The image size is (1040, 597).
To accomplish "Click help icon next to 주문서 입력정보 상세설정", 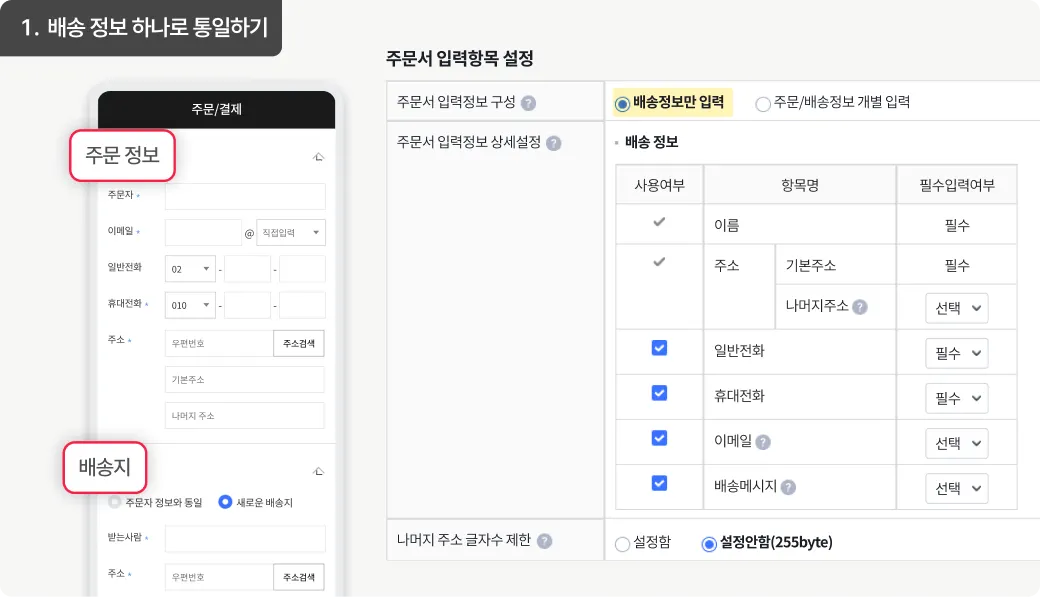I will tap(553, 143).
